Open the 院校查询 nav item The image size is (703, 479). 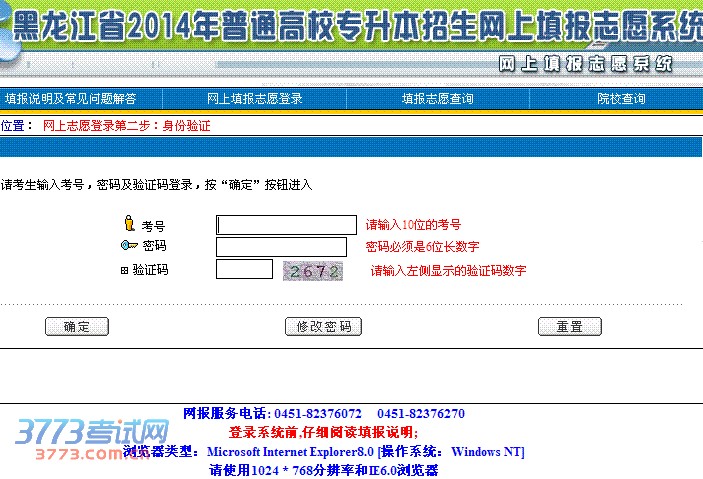tap(621, 99)
